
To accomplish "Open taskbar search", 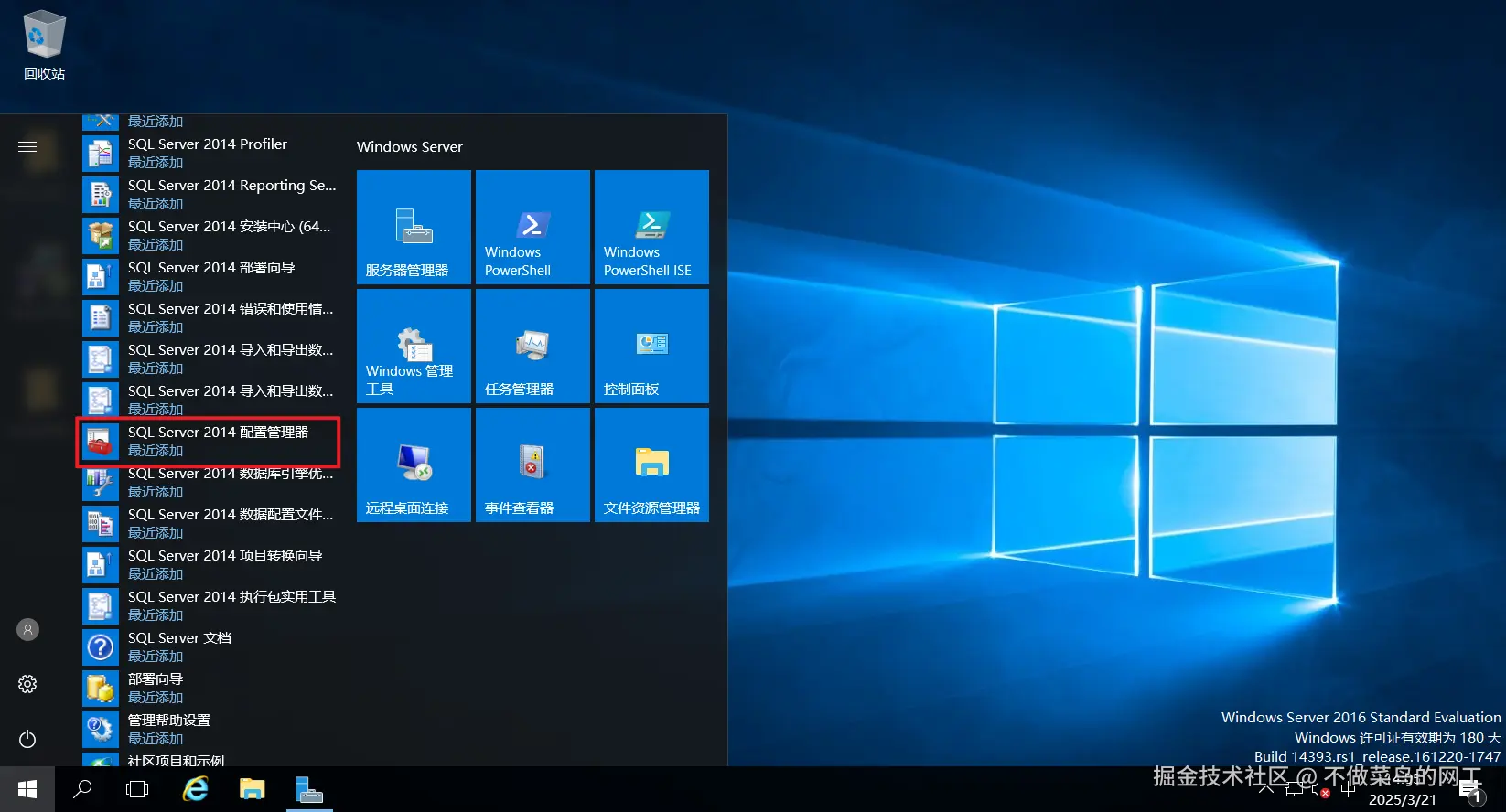I will click(82, 789).
